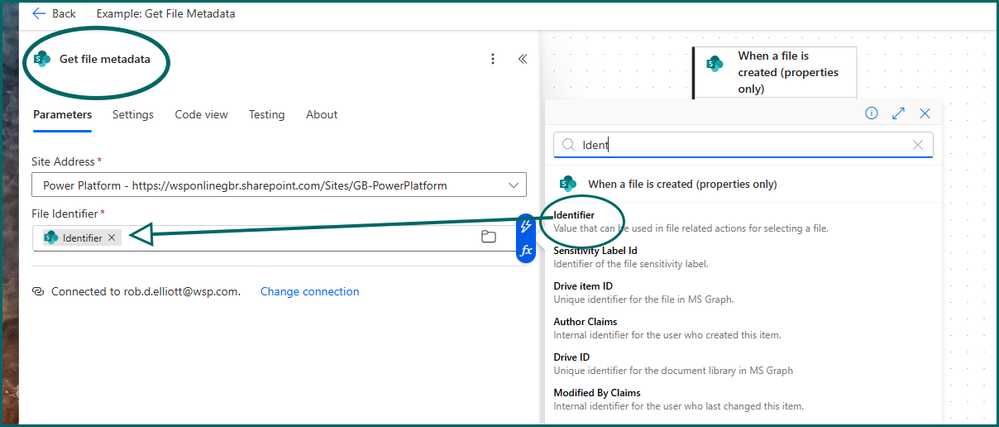Viewport: 999px width, 427px height.
Task: Click the Get file metadata title
Action: 105,59
